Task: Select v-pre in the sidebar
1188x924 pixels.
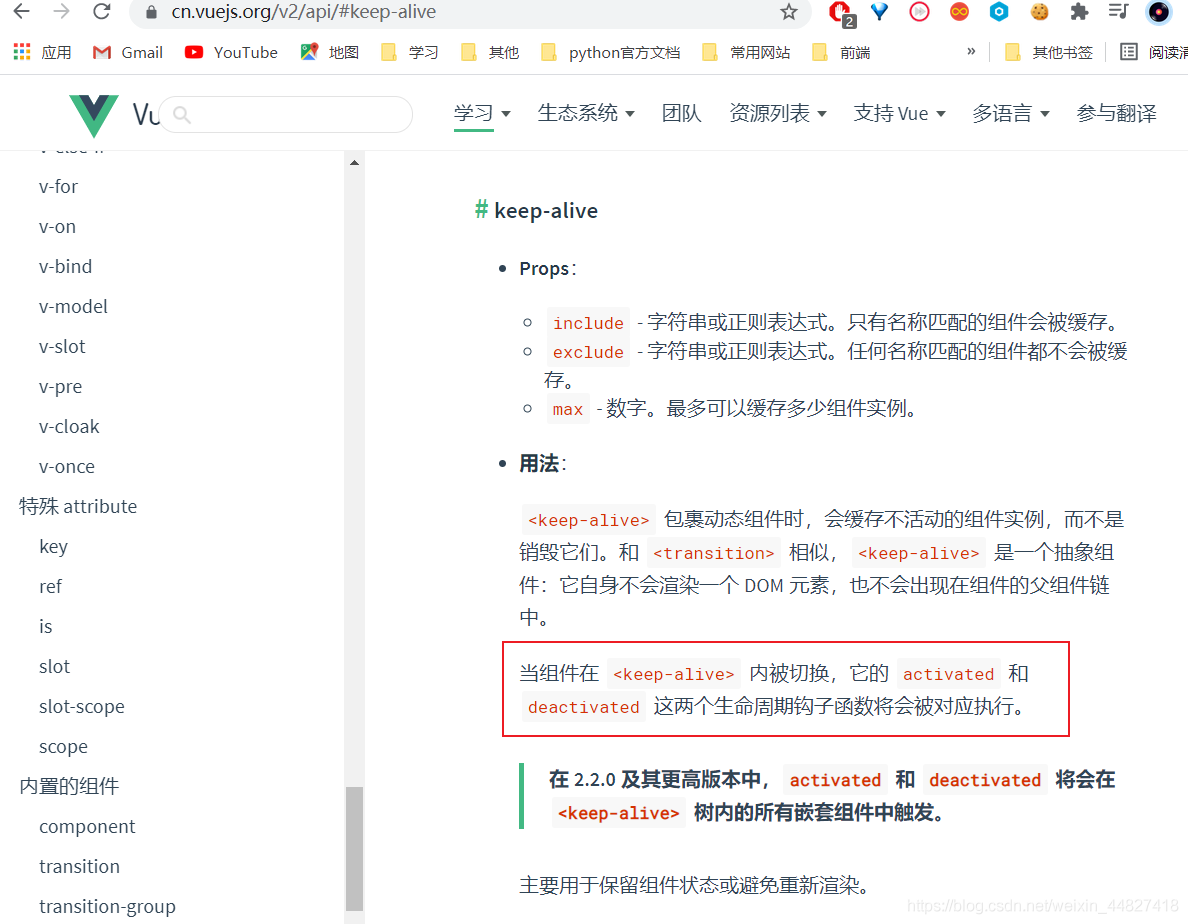Action: (61, 387)
